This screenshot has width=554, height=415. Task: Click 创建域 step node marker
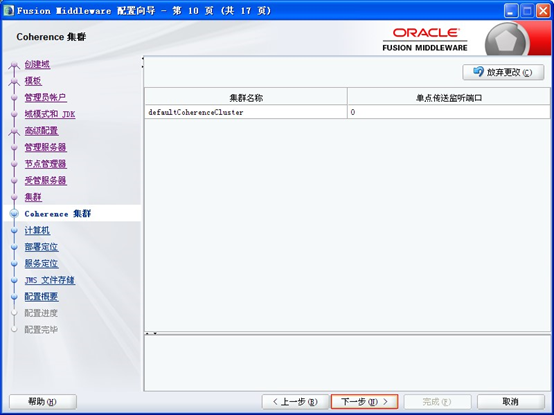[14, 65]
